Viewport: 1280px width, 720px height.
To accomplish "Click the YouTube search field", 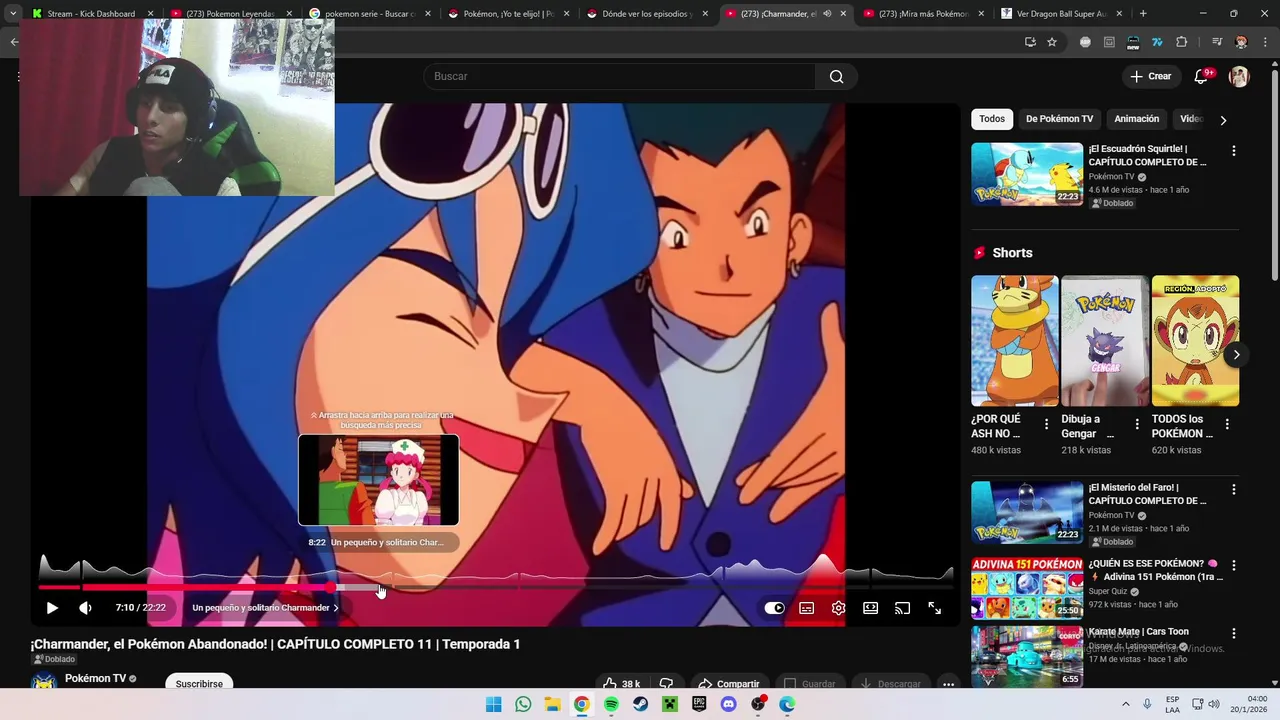I will click(619, 76).
